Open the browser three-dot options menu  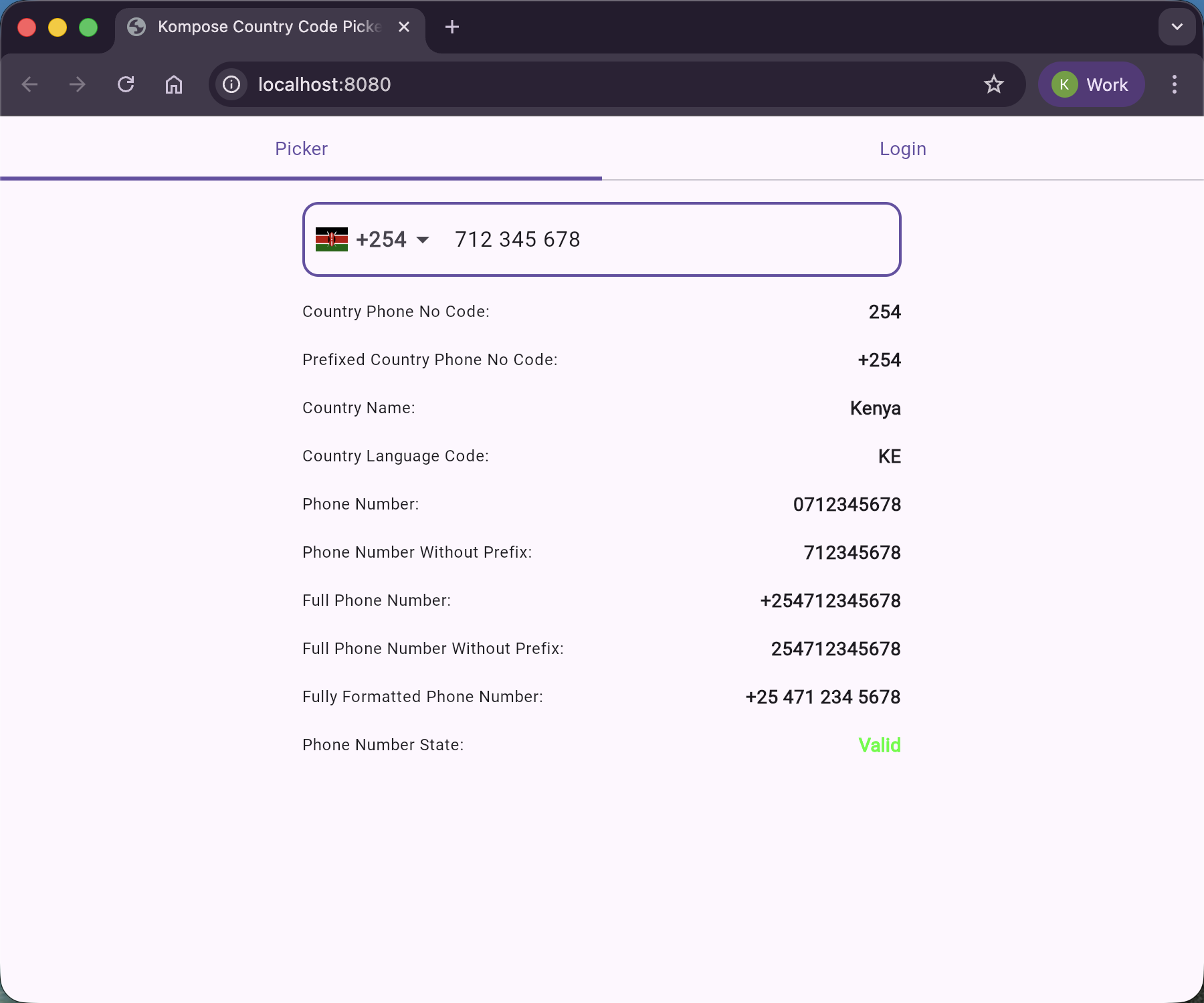pos(1174,84)
